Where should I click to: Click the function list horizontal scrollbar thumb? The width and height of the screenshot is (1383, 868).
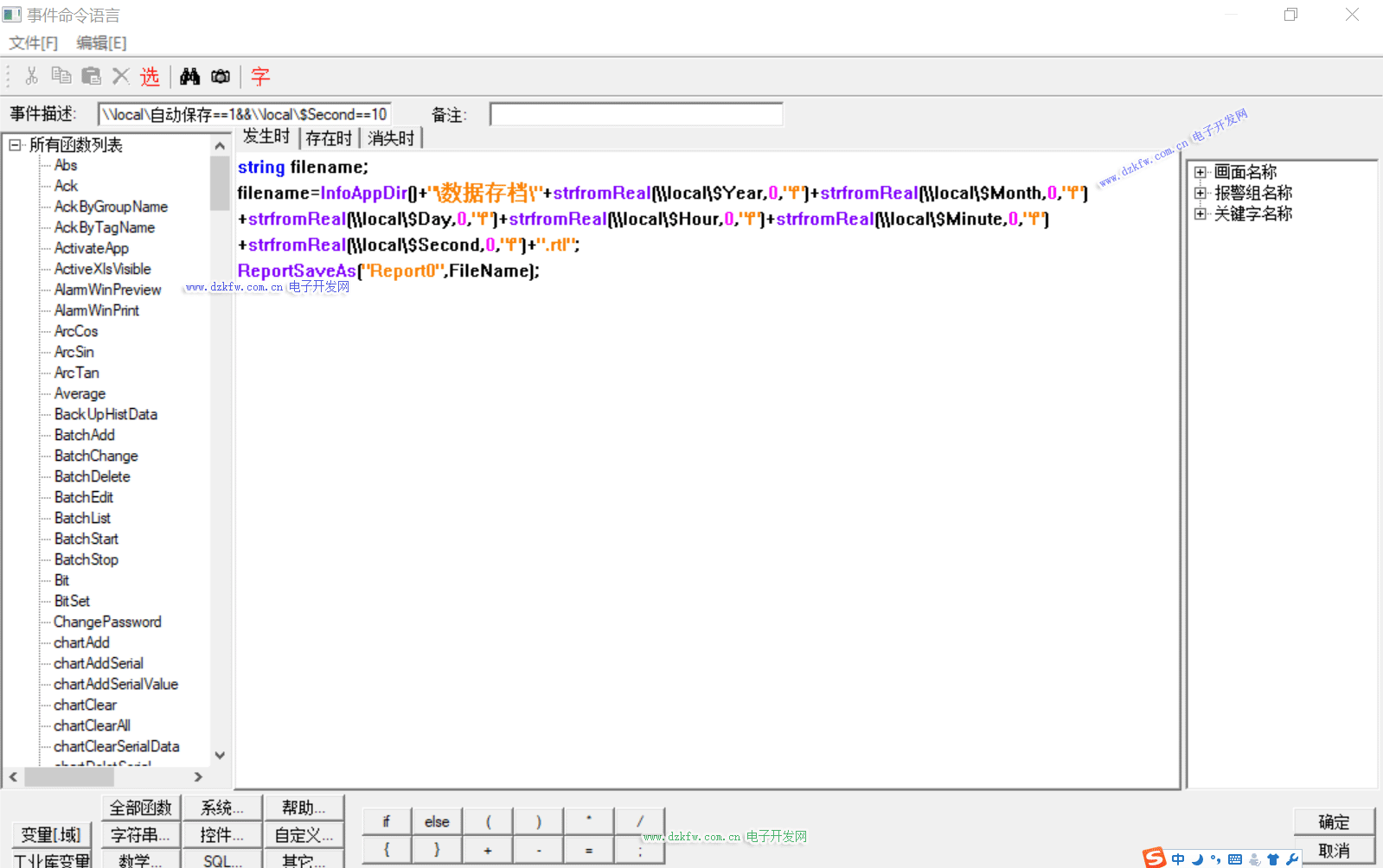tap(68, 777)
